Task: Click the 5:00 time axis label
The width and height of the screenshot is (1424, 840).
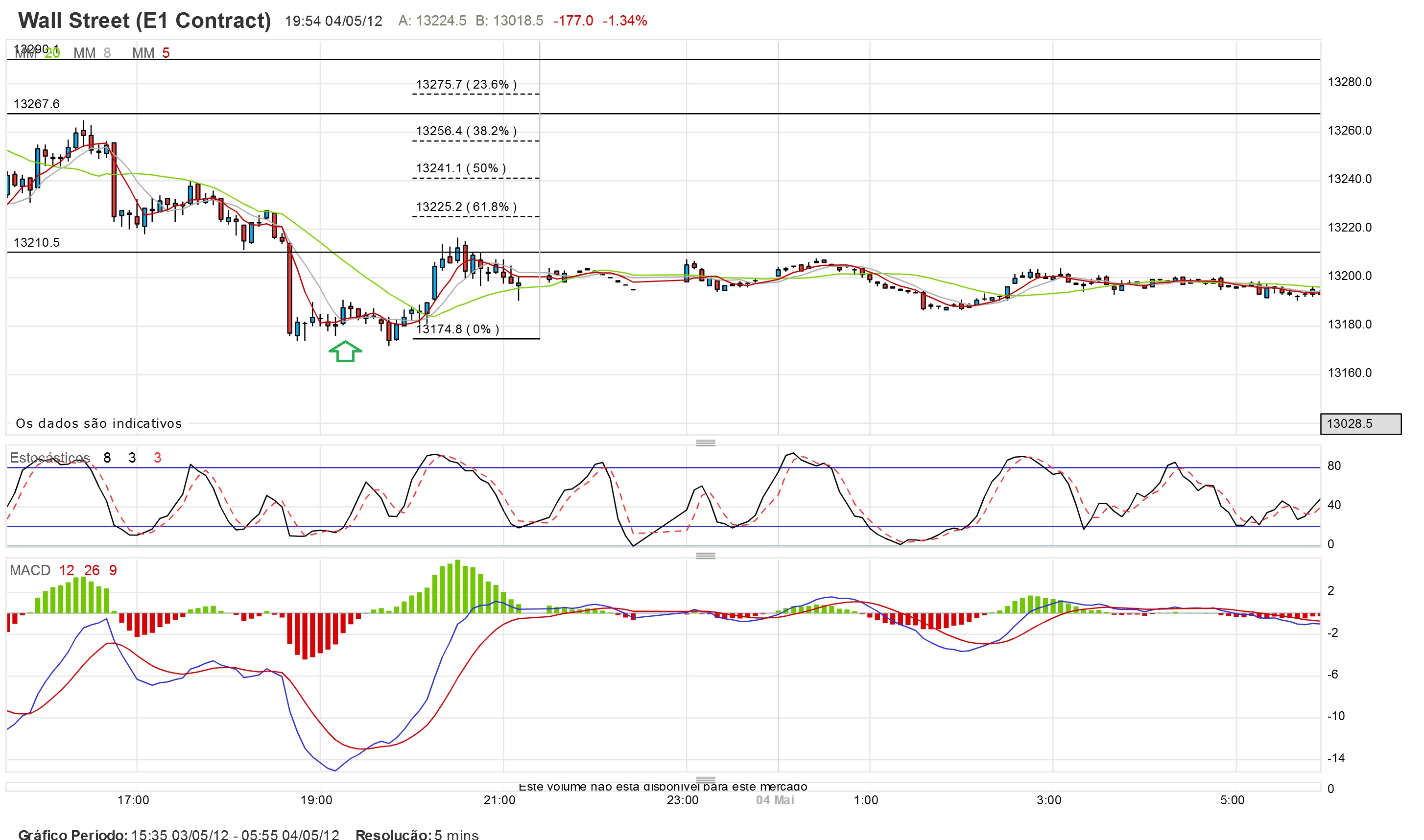Action: coord(1233,800)
